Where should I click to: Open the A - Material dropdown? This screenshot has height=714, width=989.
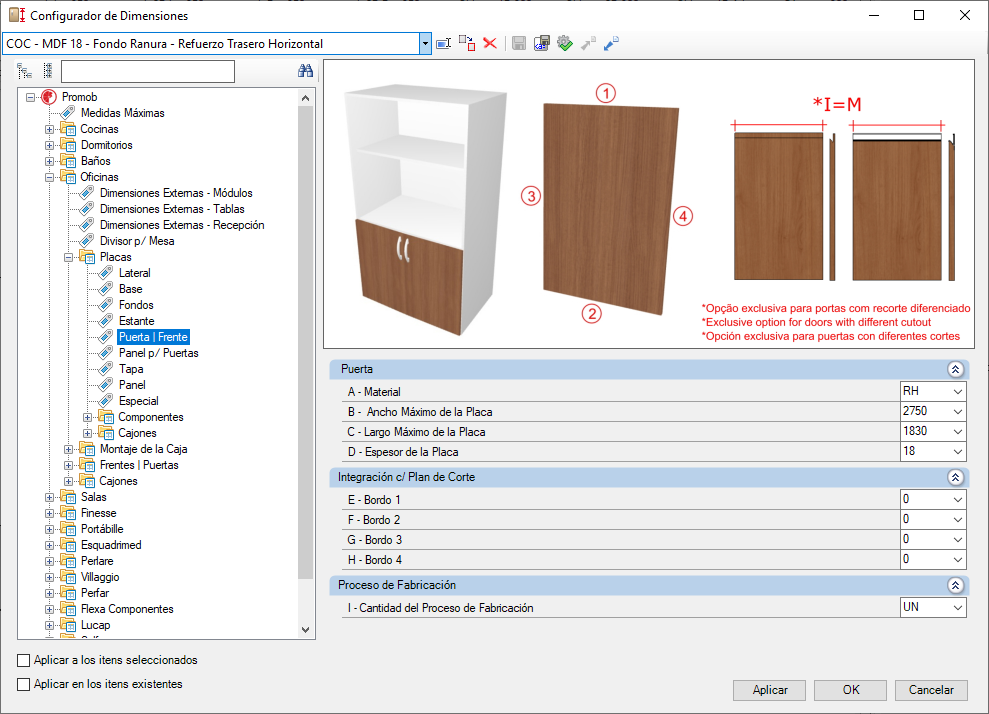tap(957, 392)
